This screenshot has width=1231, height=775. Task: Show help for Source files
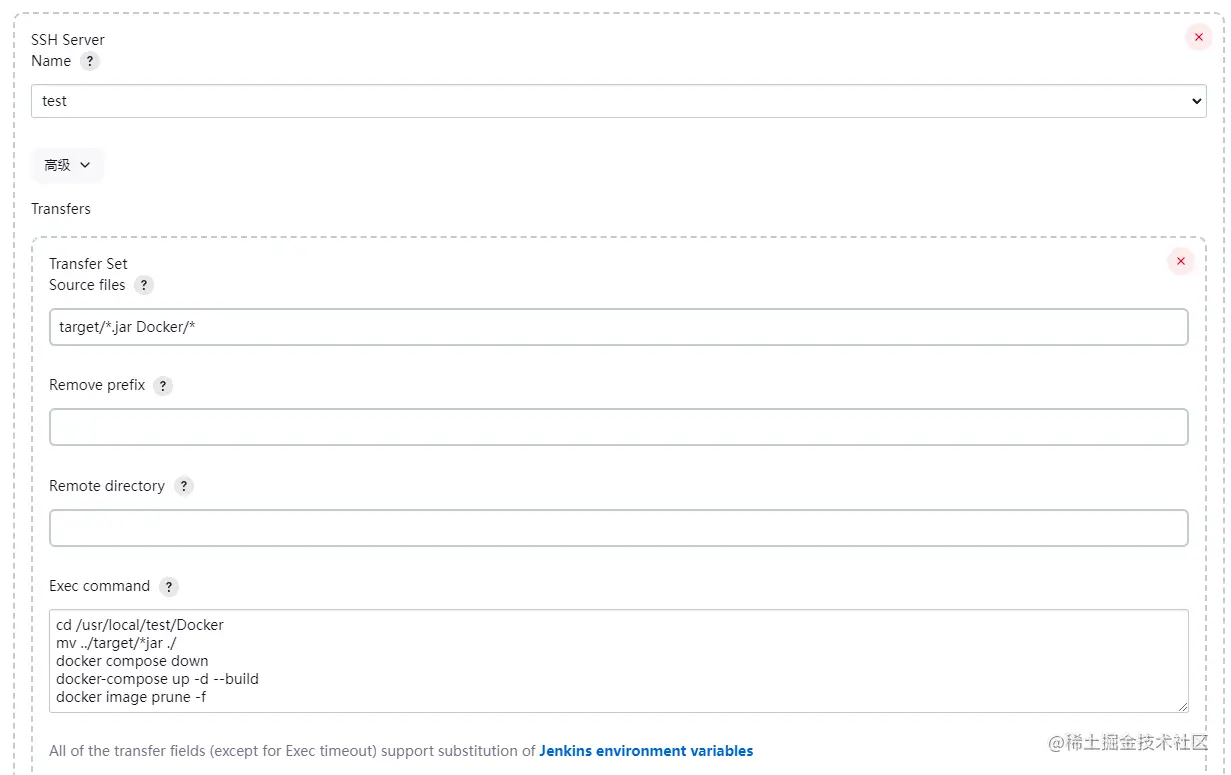pos(144,285)
